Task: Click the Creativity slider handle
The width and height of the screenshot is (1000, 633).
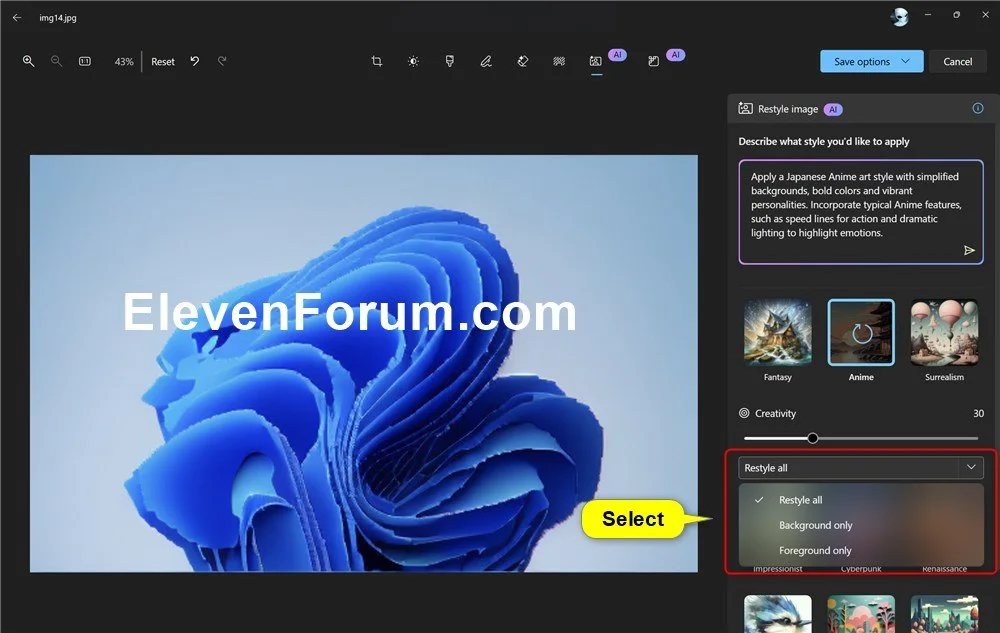Action: click(812, 438)
